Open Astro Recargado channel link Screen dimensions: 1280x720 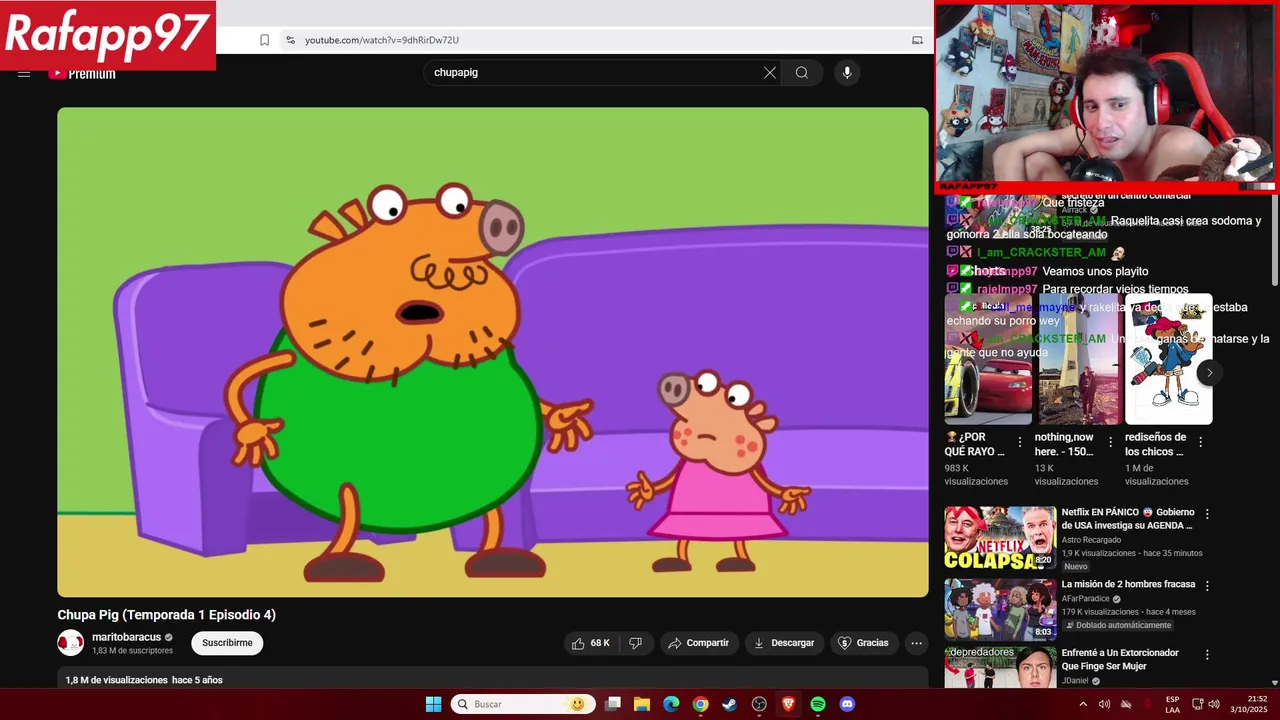(x=1089, y=540)
